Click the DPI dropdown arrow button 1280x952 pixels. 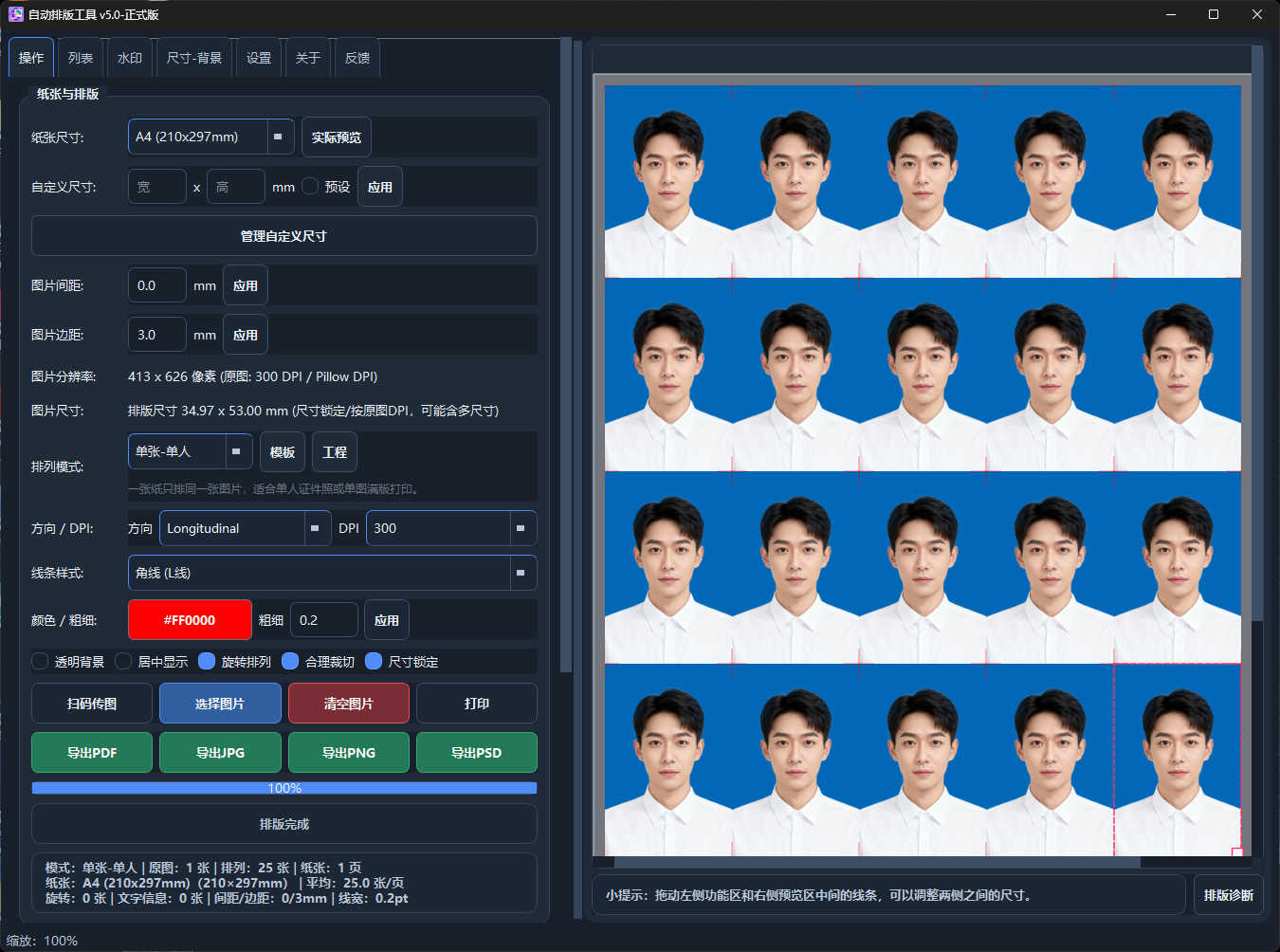click(x=521, y=528)
